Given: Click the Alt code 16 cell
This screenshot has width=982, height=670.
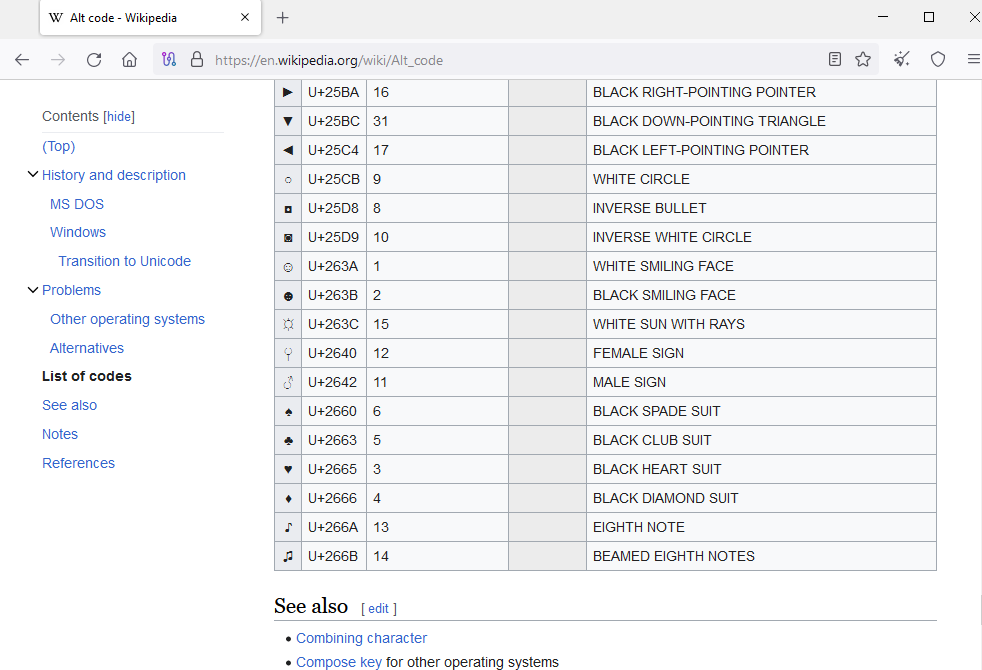Looking at the screenshot, I should coord(437,93).
